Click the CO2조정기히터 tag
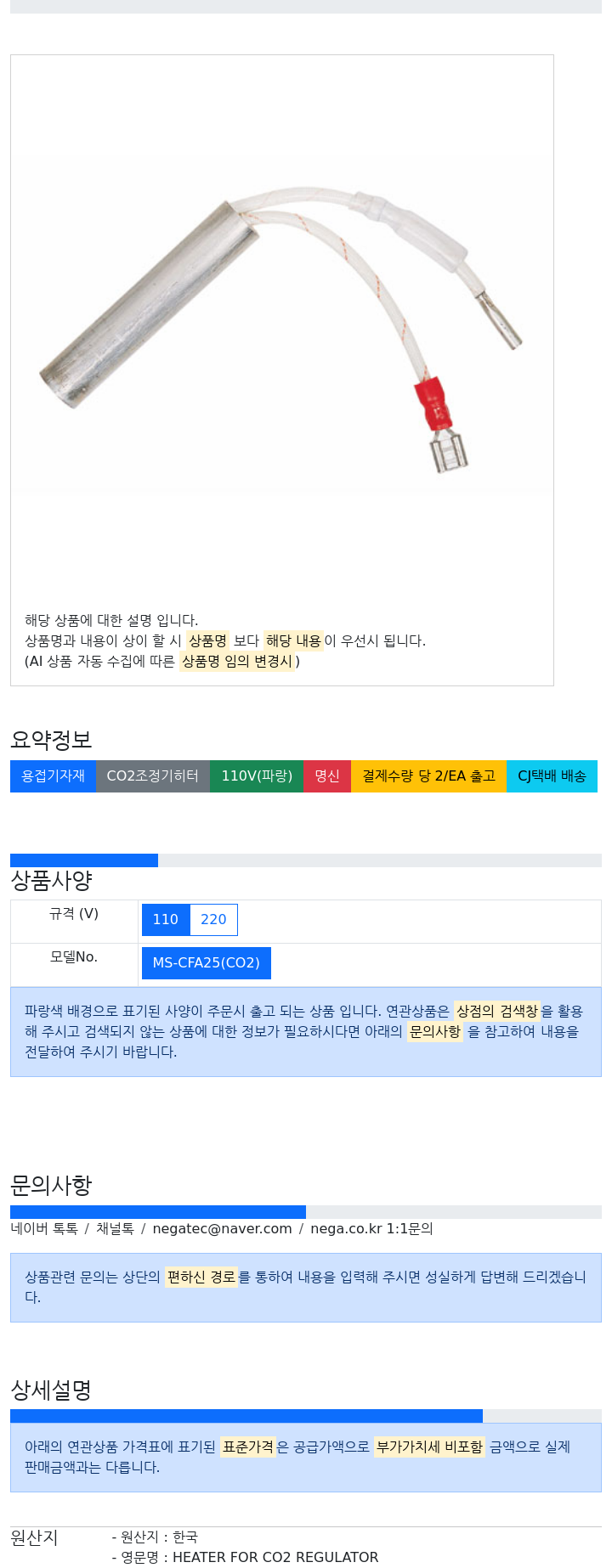This screenshot has height=1568, width=612. (153, 776)
